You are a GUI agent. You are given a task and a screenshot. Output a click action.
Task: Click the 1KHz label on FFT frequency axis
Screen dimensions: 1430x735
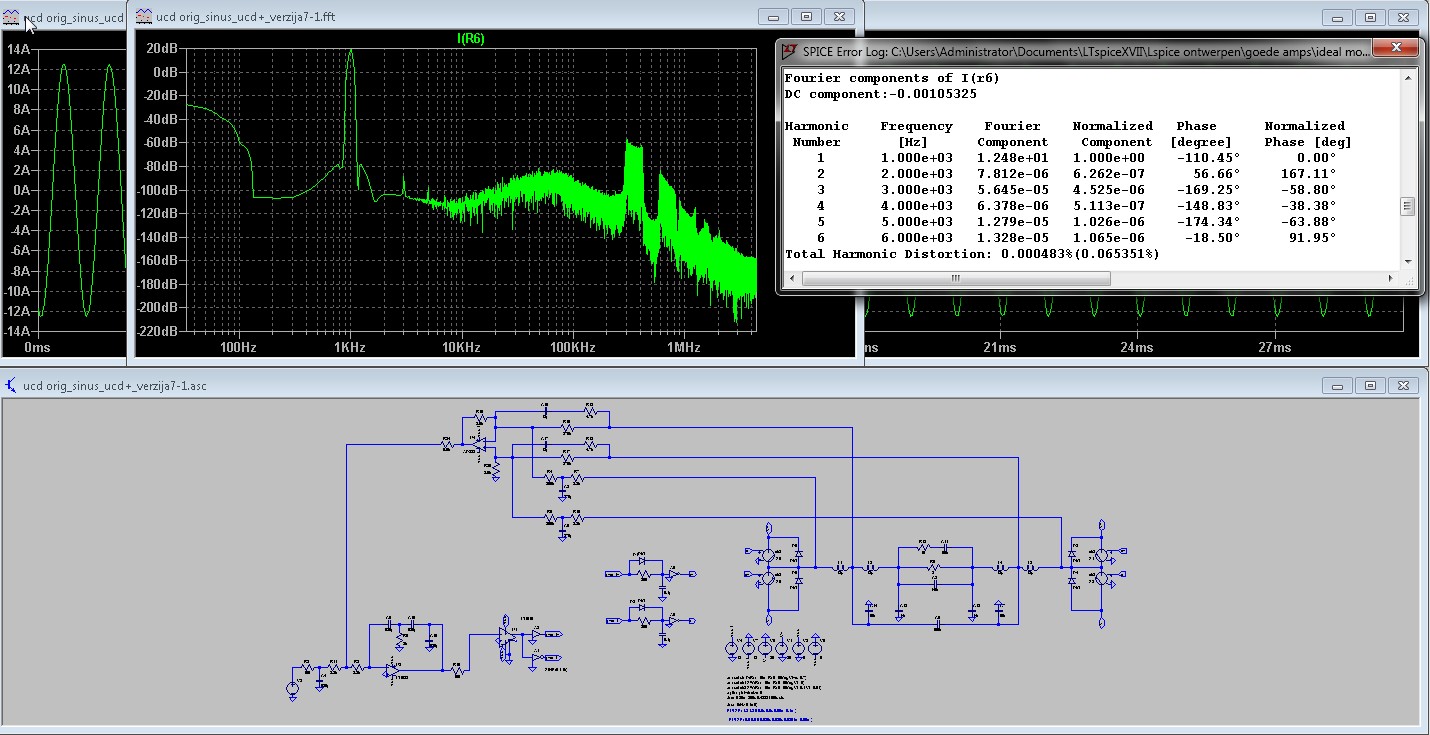(x=349, y=347)
